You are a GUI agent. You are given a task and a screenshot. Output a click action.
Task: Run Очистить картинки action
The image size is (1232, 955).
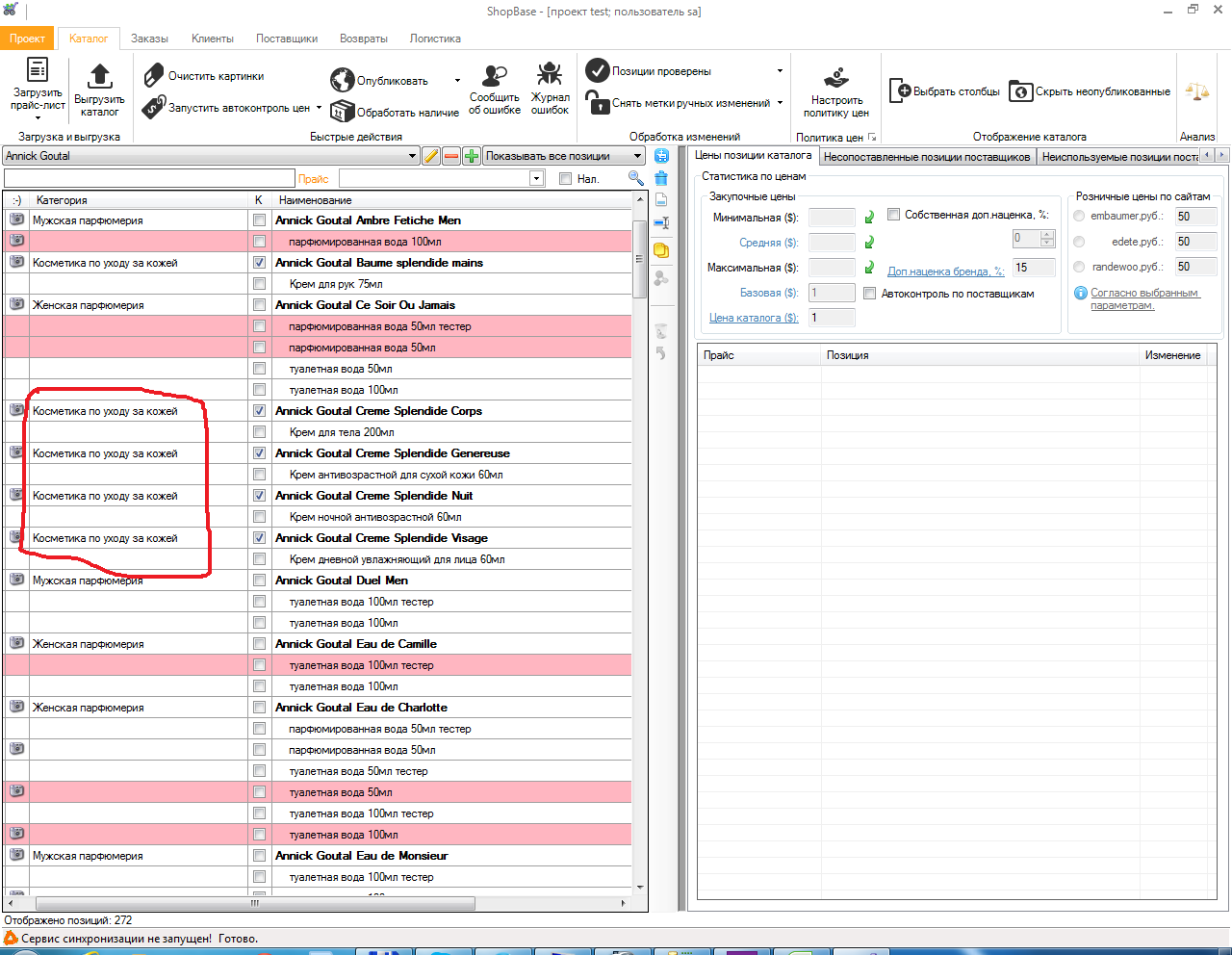(x=203, y=76)
